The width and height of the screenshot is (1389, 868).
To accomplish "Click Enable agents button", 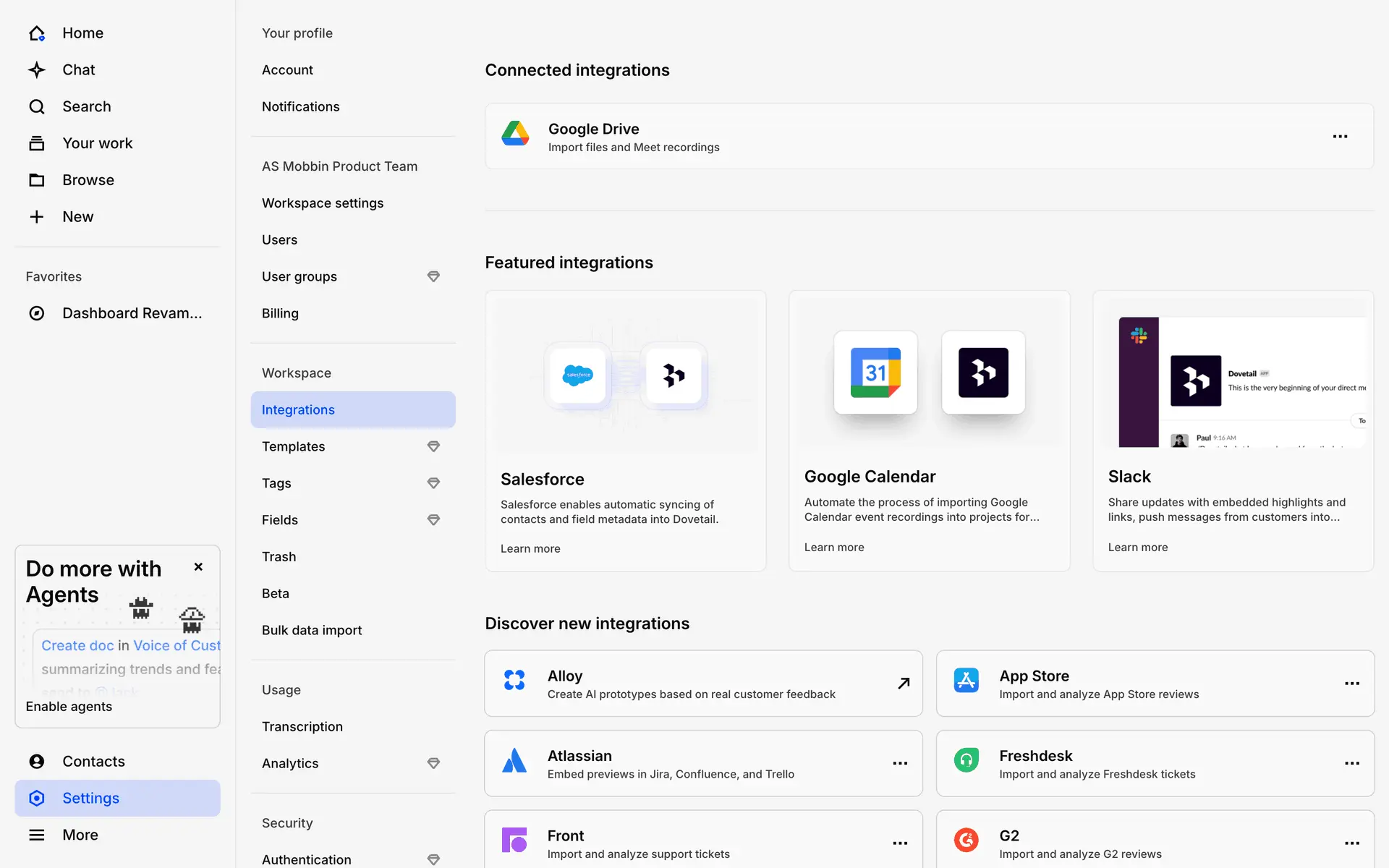I will click(x=69, y=707).
